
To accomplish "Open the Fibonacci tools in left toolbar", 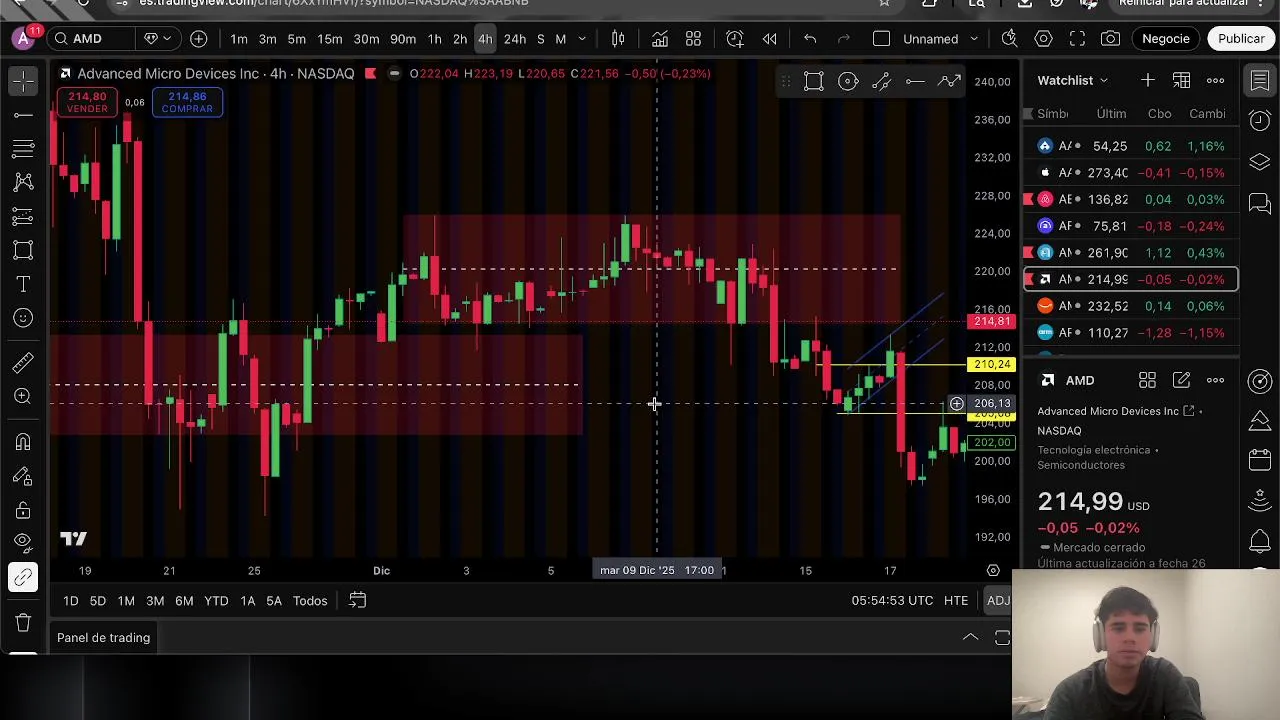I will tap(23, 149).
